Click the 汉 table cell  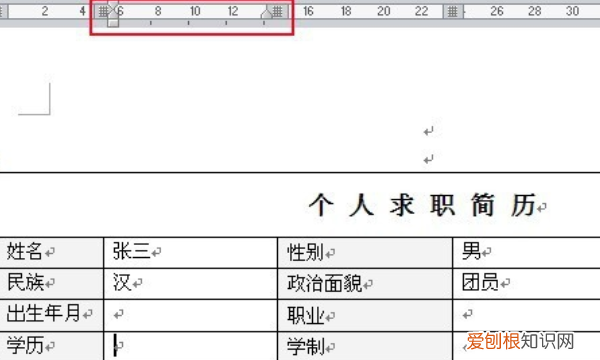(190, 283)
